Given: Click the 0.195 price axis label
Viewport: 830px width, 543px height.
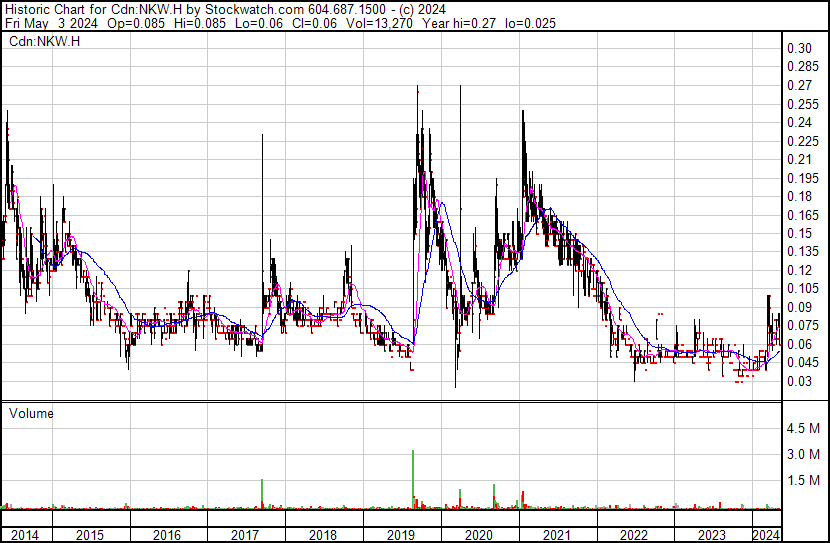Looking at the screenshot, I should click(803, 178).
